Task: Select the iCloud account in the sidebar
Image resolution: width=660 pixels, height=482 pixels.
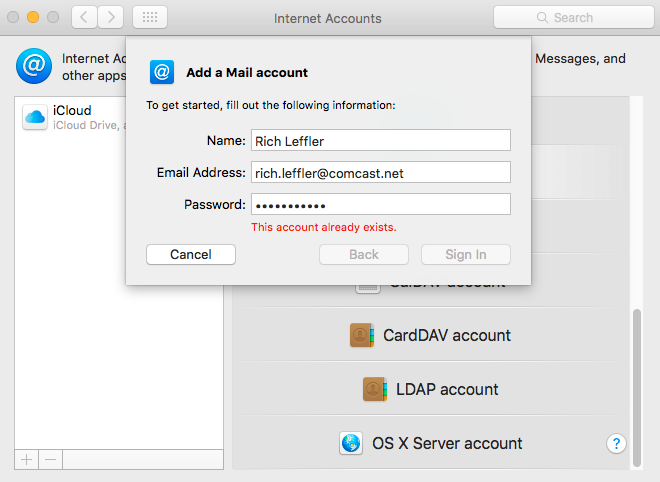Action: tap(71, 117)
